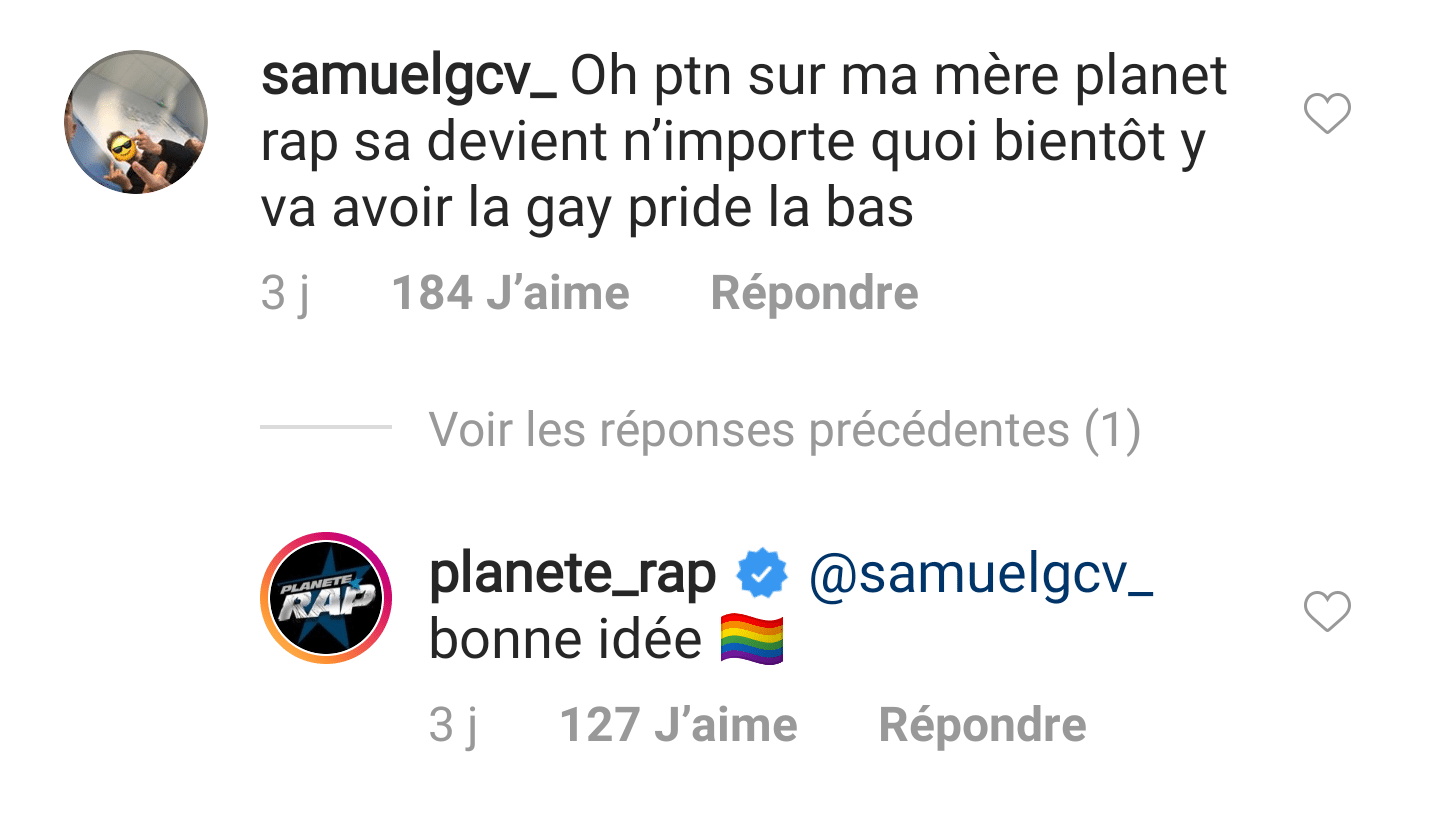
Task: Click the 3 j timestamp beside 184 J'aime
Action: [285, 294]
